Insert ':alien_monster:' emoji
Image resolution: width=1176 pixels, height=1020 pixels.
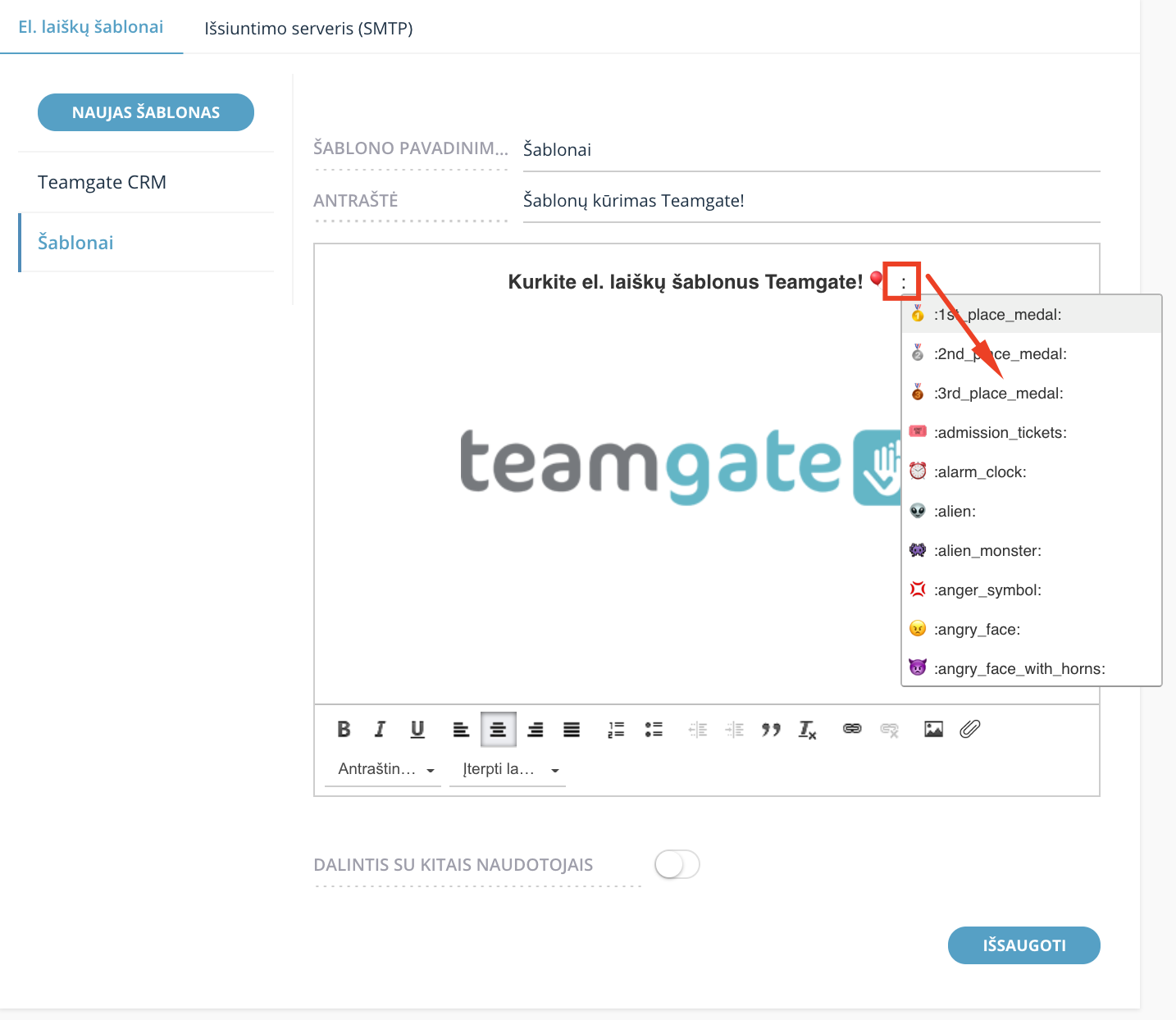(1032, 551)
